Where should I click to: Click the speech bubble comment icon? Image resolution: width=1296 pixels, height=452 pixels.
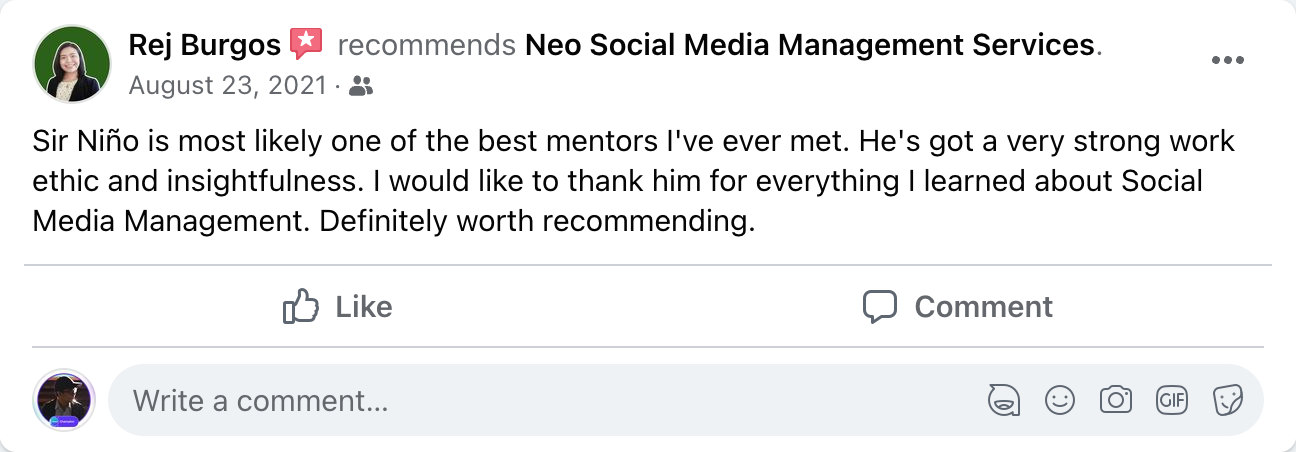(x=879, y=306)
